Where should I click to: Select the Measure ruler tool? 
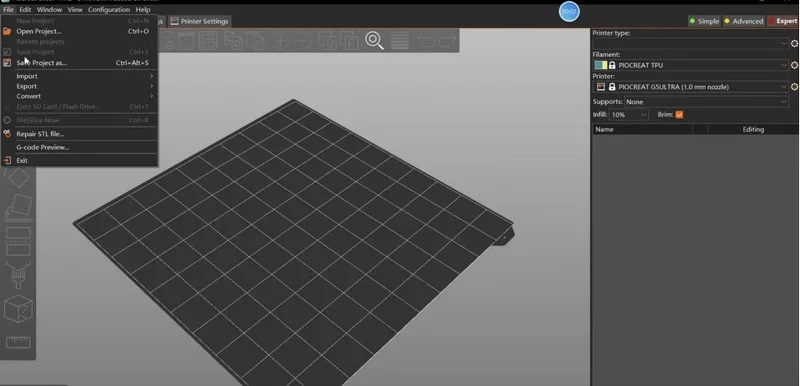click(x=18, y=342)
